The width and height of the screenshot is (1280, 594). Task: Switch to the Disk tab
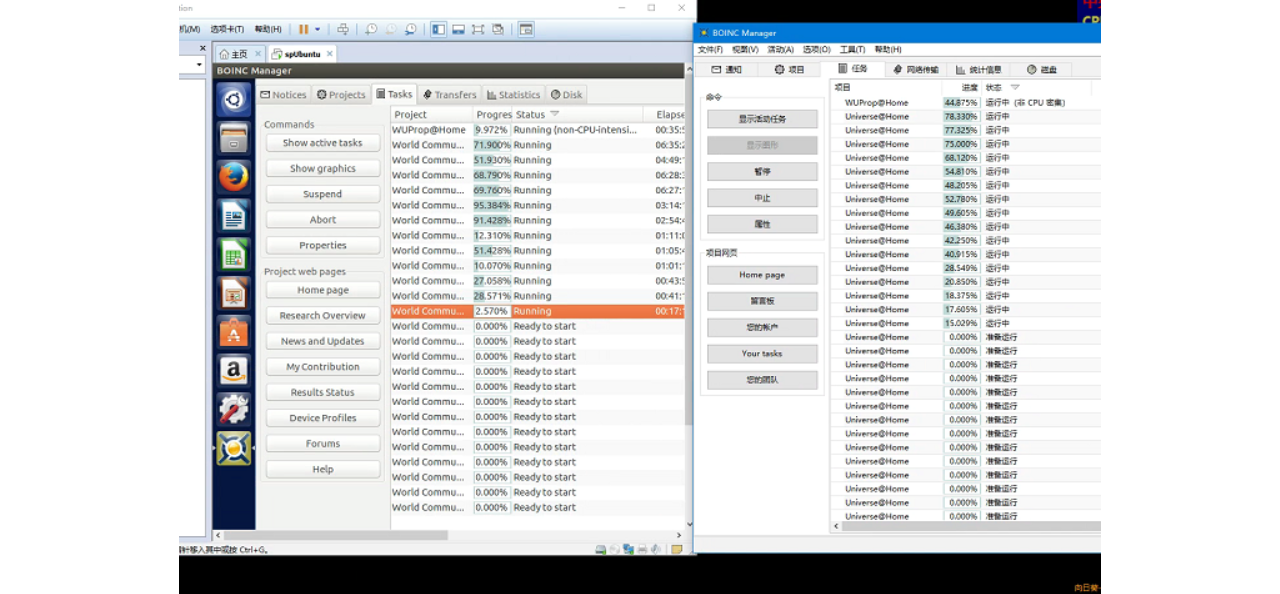[x=567, y=95]
